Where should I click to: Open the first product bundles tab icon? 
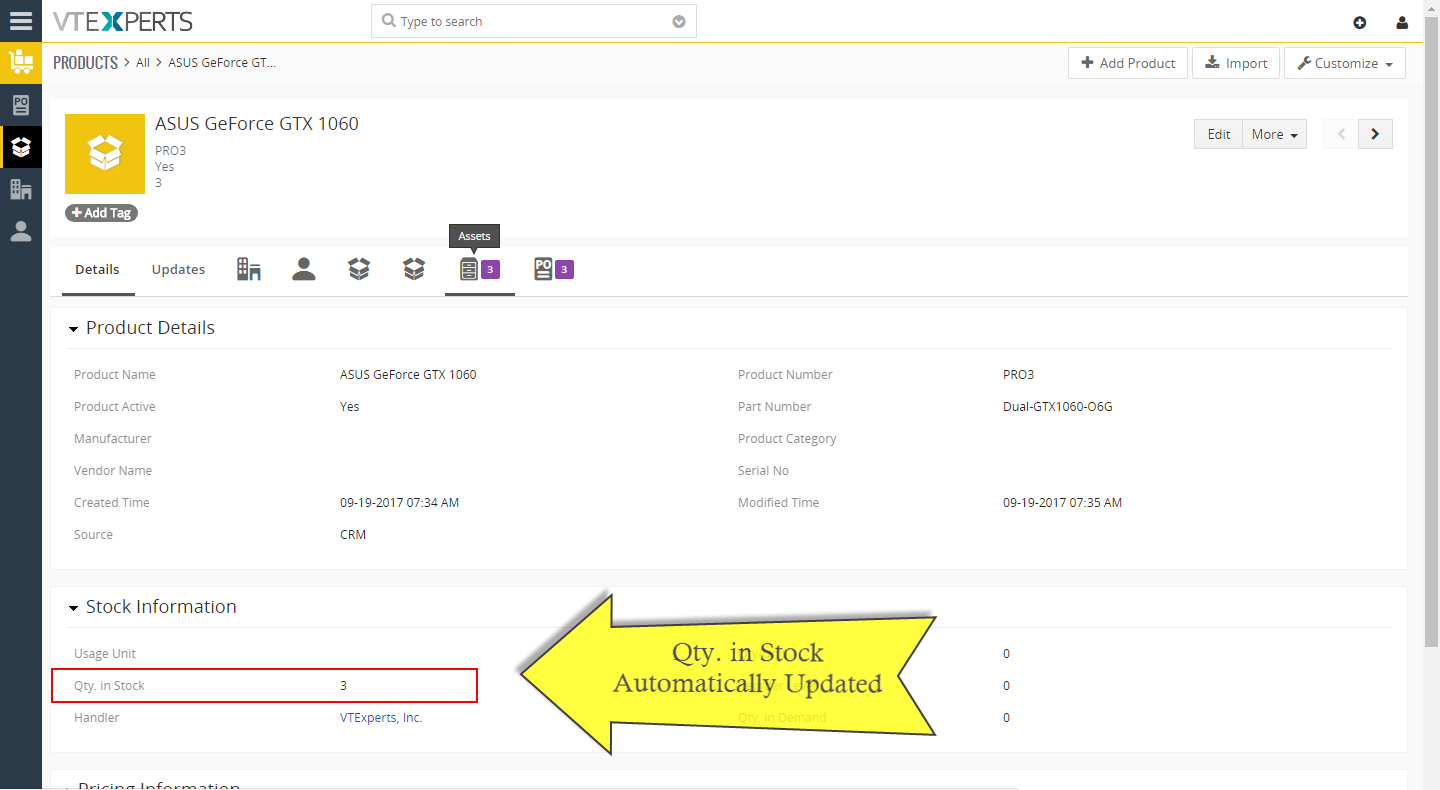(x=359, y=269)
